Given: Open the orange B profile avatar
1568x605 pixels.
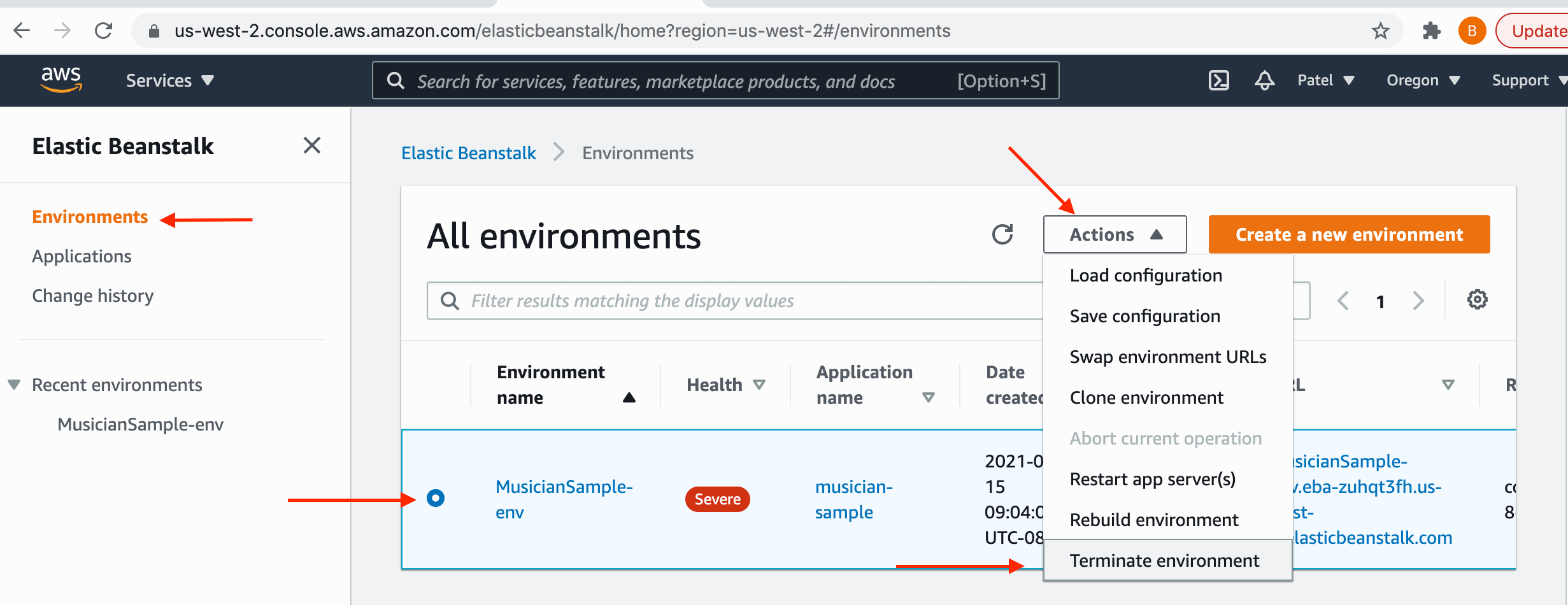Looking at the screenshot, I should [1472, 31].
